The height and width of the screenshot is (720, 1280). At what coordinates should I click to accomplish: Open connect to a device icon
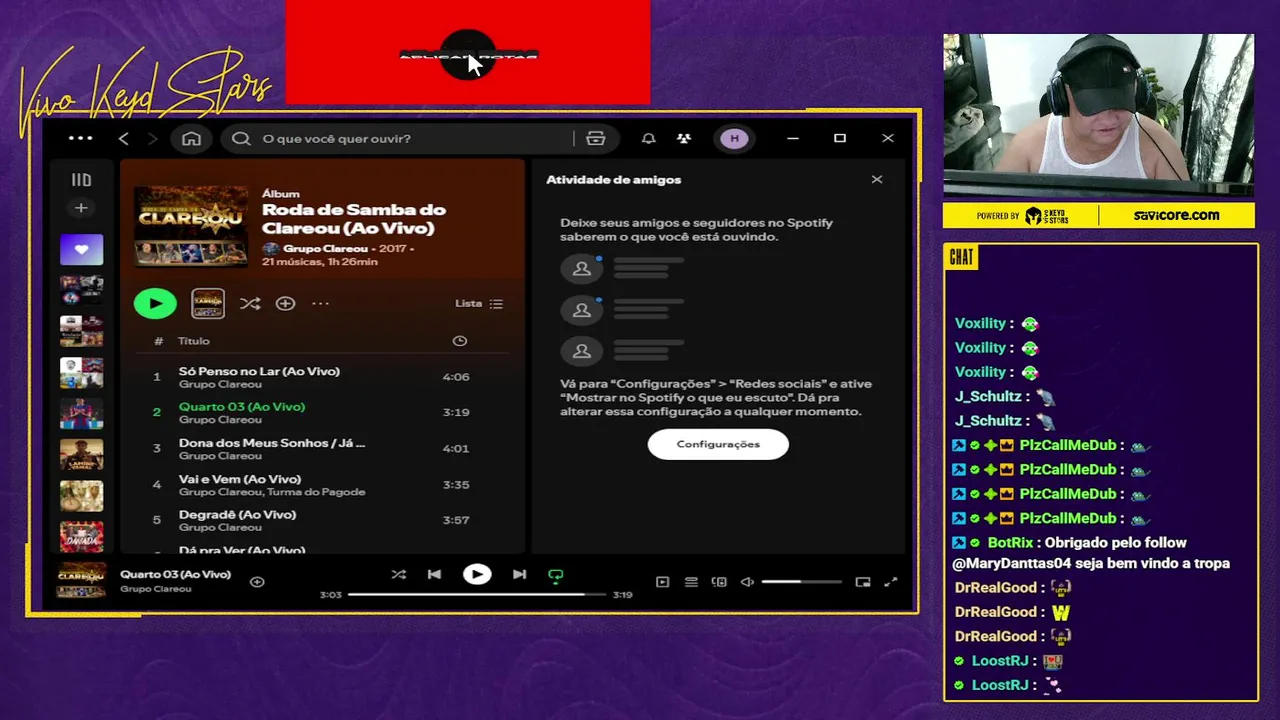point(719,582)
